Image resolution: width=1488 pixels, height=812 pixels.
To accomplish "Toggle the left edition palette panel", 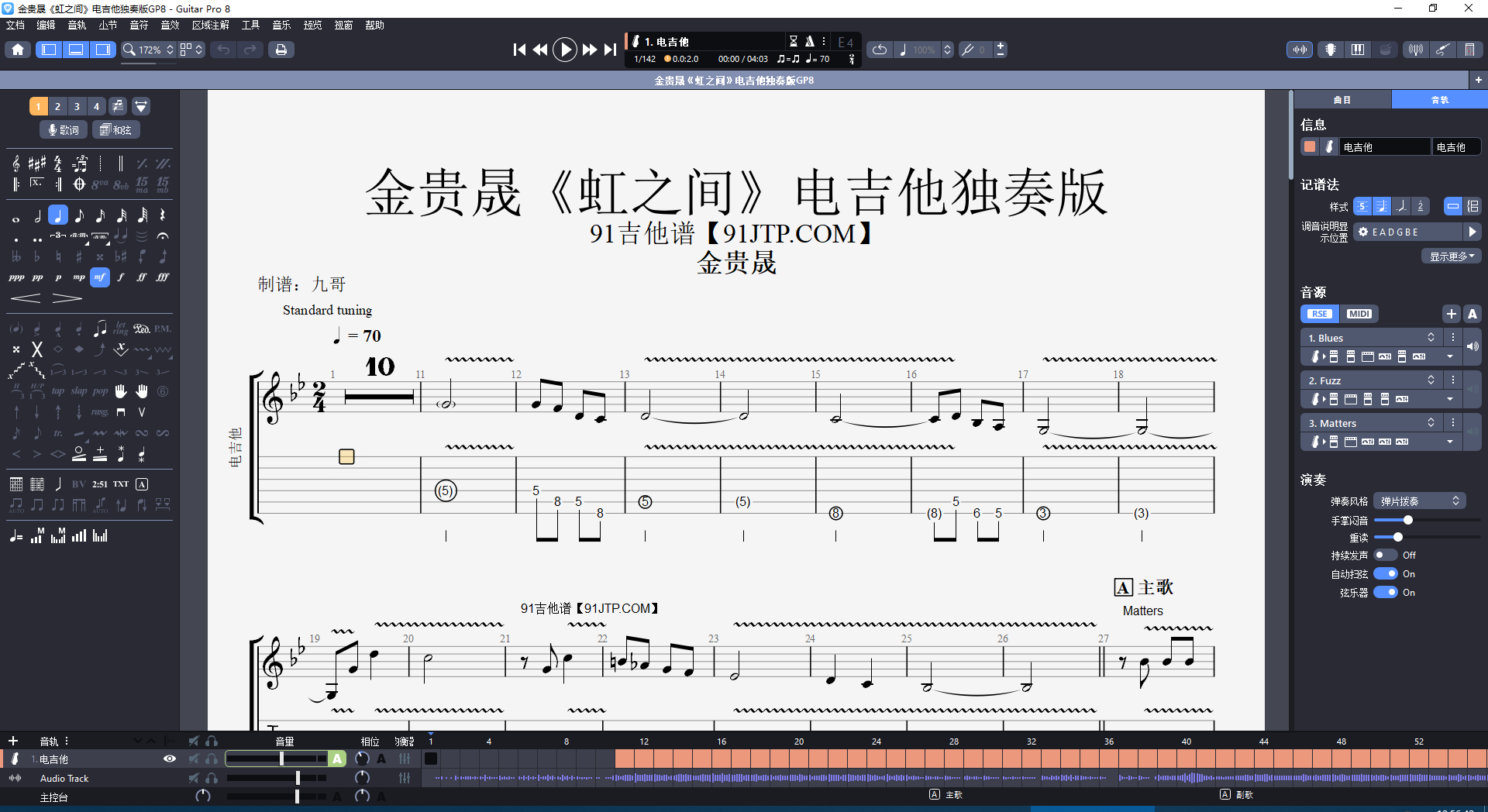I will (x=49, y=50).
